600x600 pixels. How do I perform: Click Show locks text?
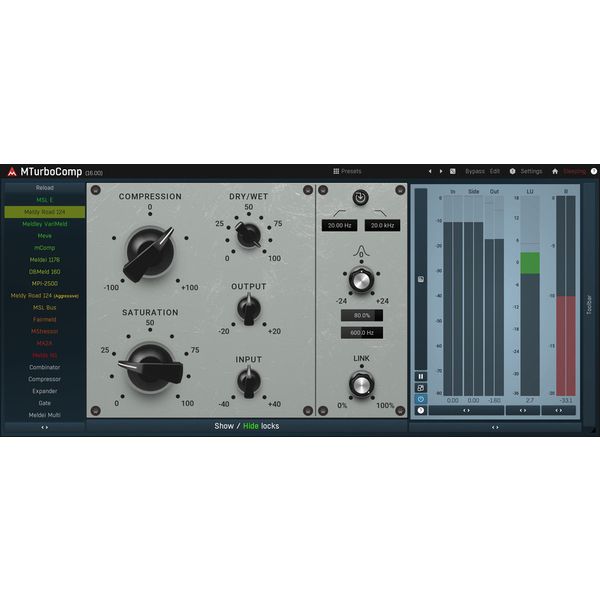(x=224, y=426)
